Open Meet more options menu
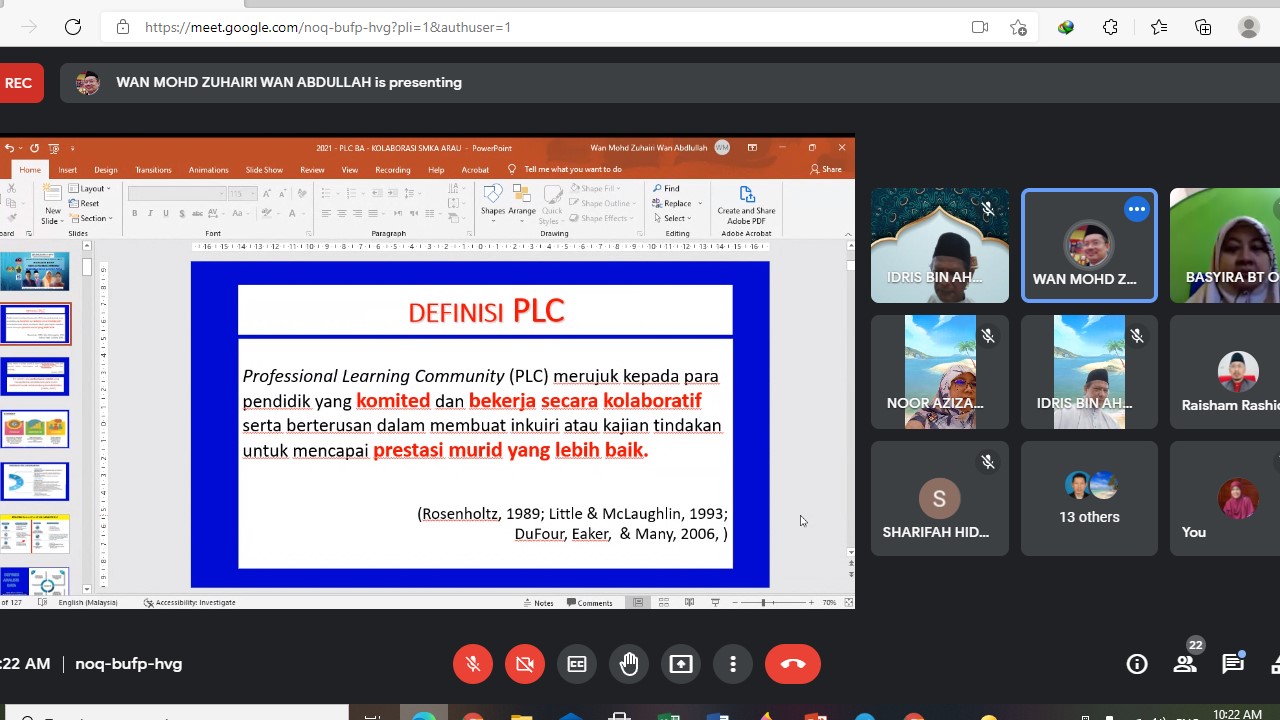 tap(733, 664)
